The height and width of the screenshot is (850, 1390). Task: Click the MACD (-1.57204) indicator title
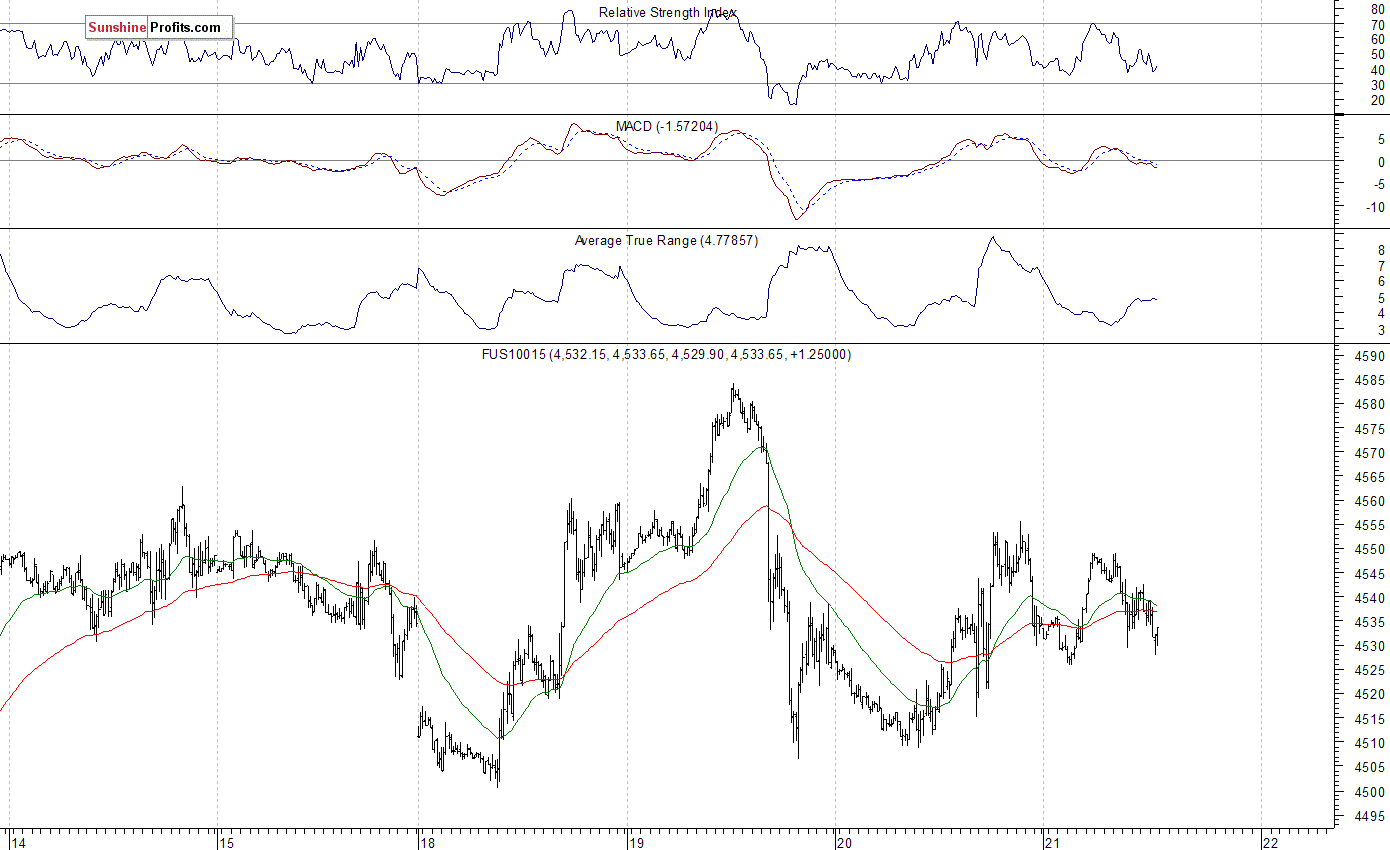[666, 126]
